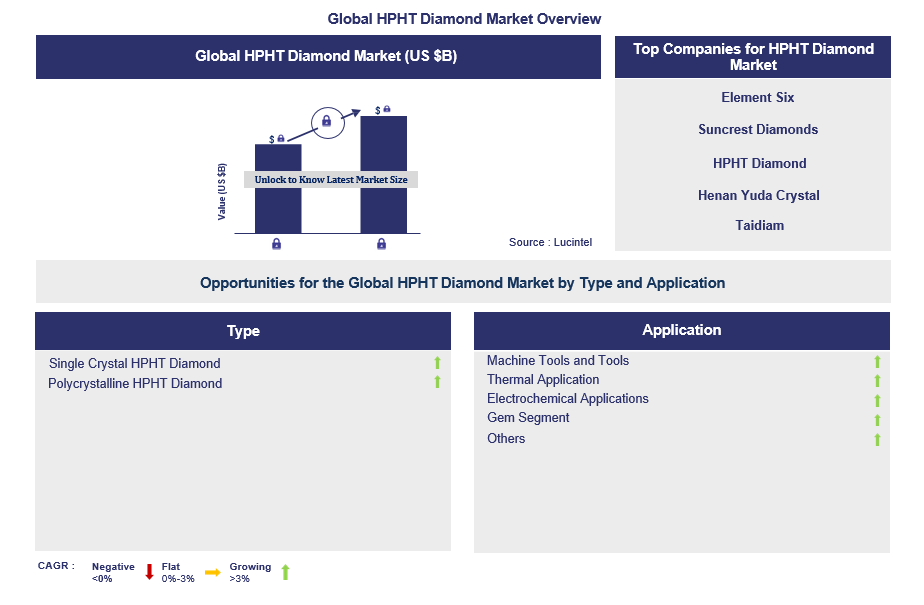Expand the Application panel header

[x=682, y=330]
